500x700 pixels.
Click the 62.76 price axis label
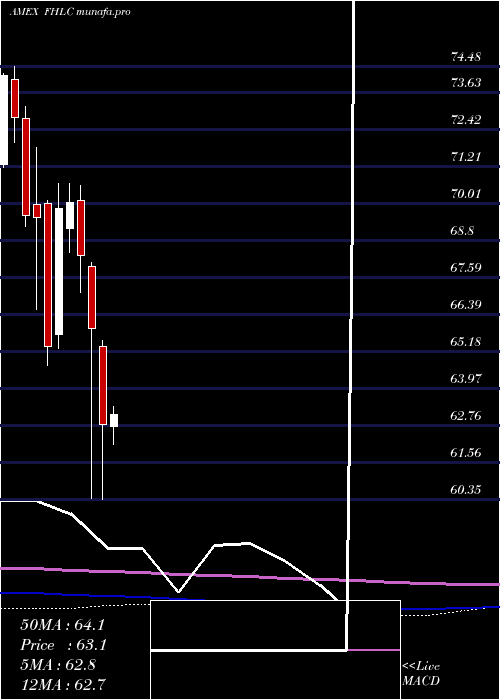point(466,416)
